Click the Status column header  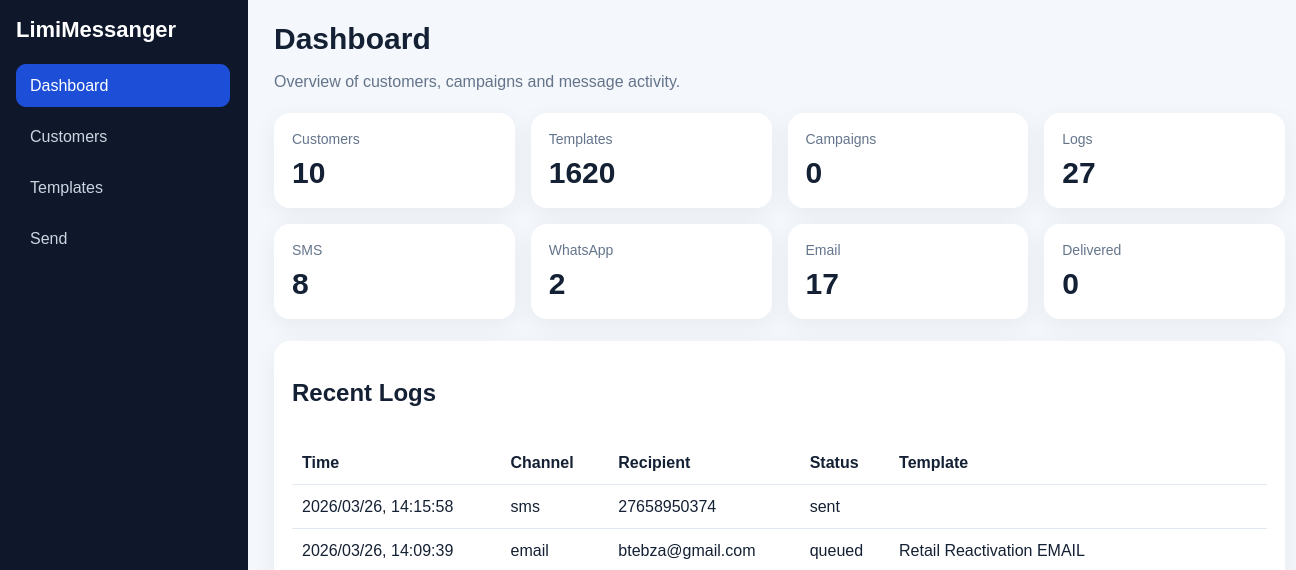click(834, 463)
